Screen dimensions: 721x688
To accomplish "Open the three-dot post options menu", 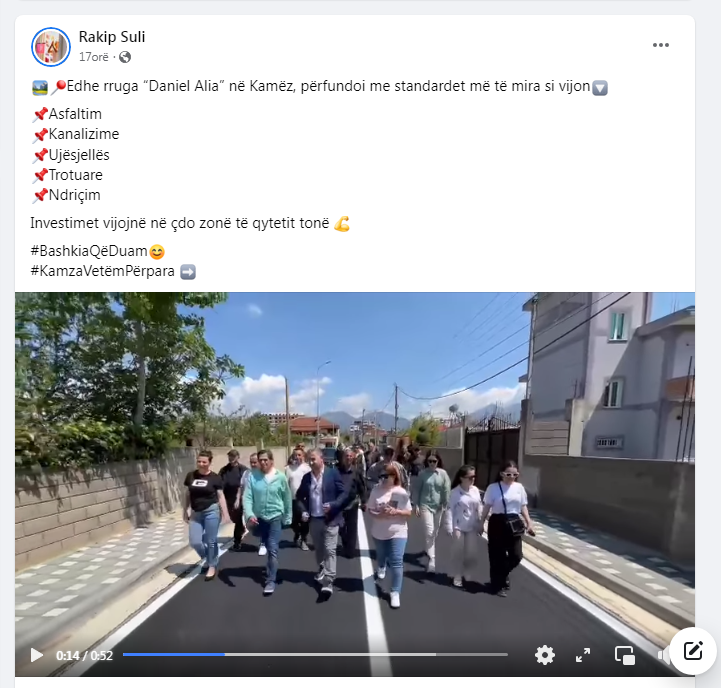I will point(661,45).
